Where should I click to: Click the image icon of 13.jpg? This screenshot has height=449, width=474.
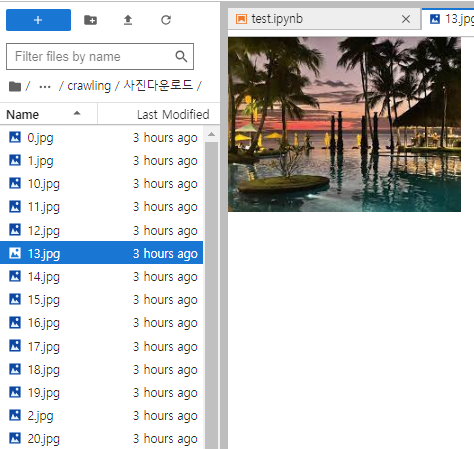15,253
